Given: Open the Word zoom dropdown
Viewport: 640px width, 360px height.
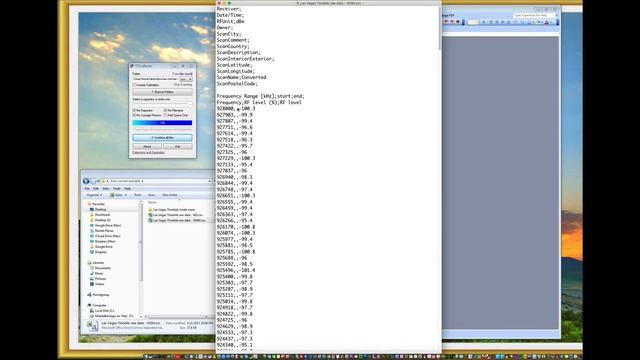Looking at the screenshot, I should pyautogui.click(x=473, y=22).
